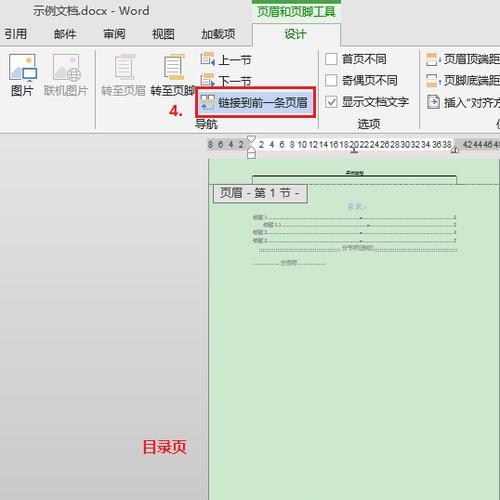The width and height of the screenshot is (500, 500).
Task: Open the 视图 ribbon tab
Action: (163, 34)
